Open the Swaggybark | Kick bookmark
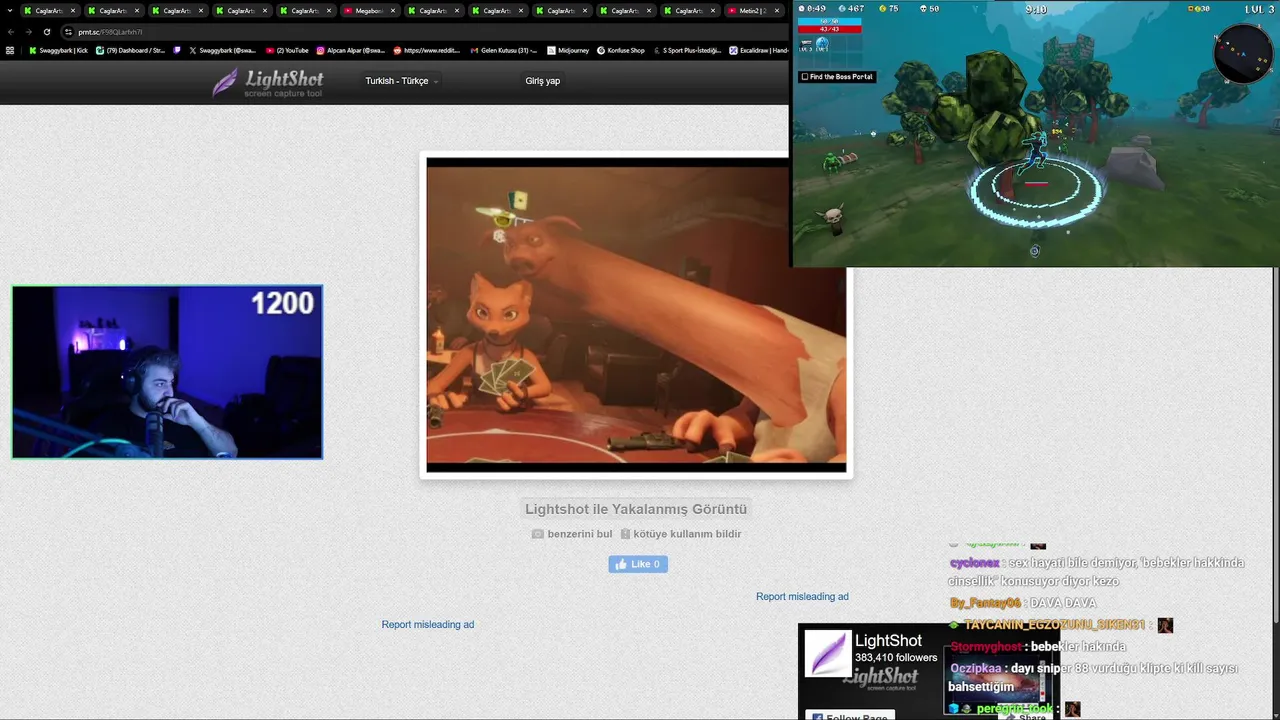Viewport: 1280px width, 720px height. click(x=58, y=50)
